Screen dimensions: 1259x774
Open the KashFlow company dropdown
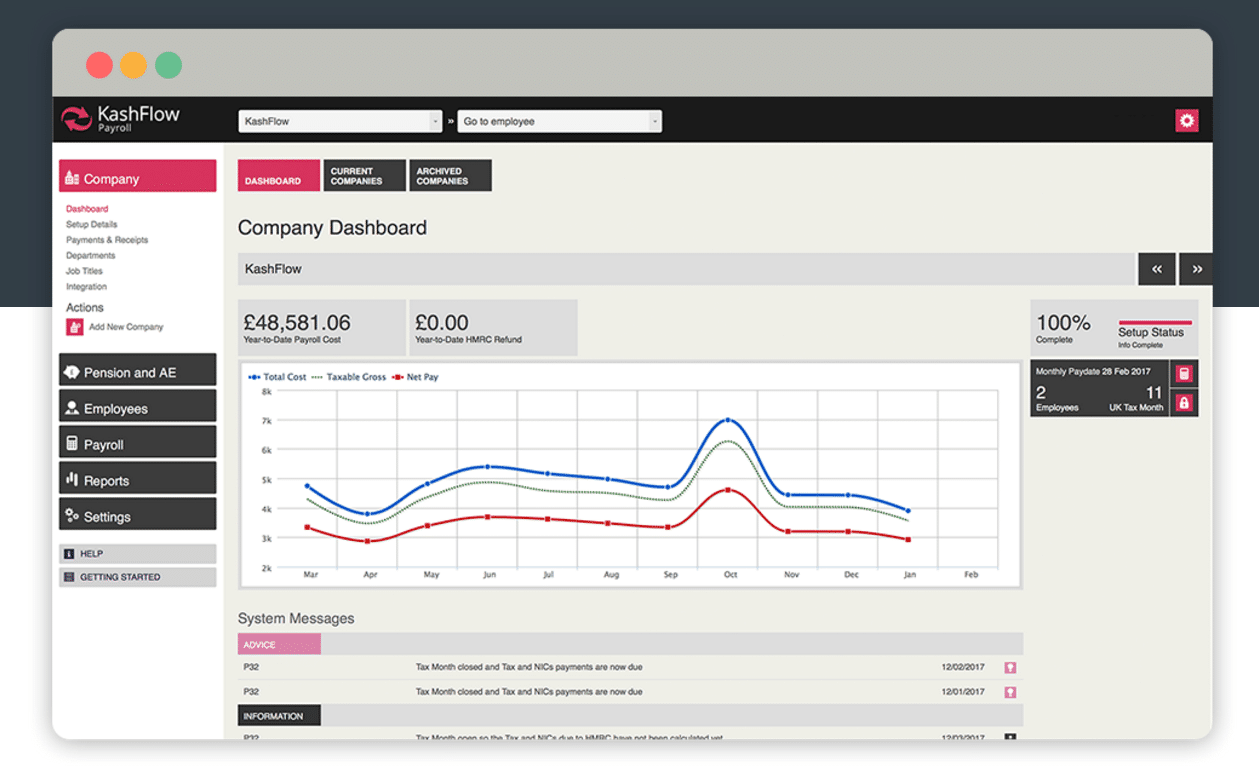pyautogui.click(x=339, y=121)
